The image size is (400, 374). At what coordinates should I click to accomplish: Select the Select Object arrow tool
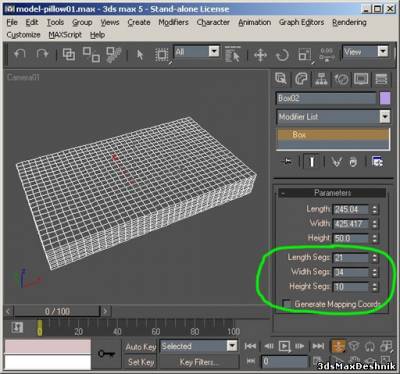[x=140, y=55]
